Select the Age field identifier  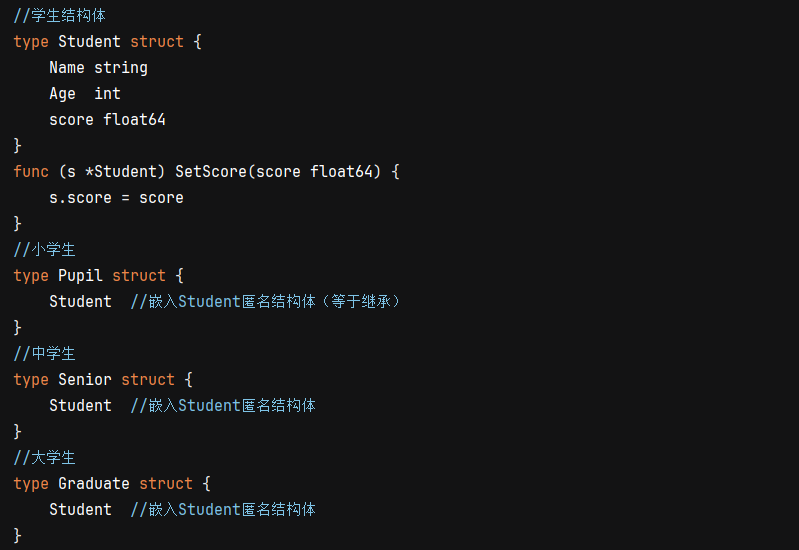pyautogui.click(x=62, y=94)
